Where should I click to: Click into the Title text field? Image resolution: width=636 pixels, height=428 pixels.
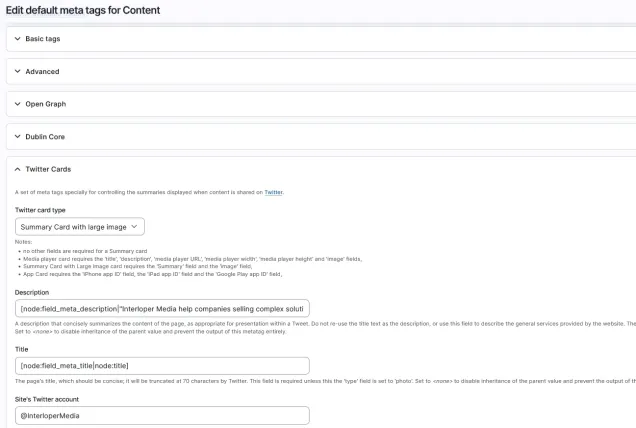[x=162, y=365]
